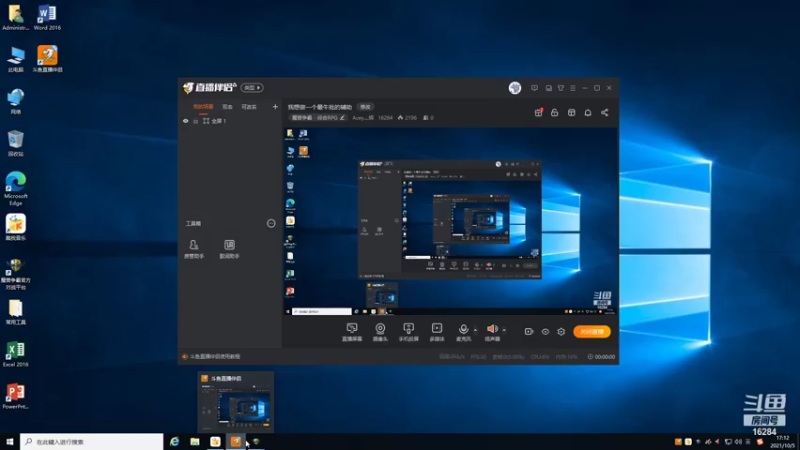This screenshot has width=800, height=450.
Task: Open the Administrator folder on desktop
Action: coord(16,17)
